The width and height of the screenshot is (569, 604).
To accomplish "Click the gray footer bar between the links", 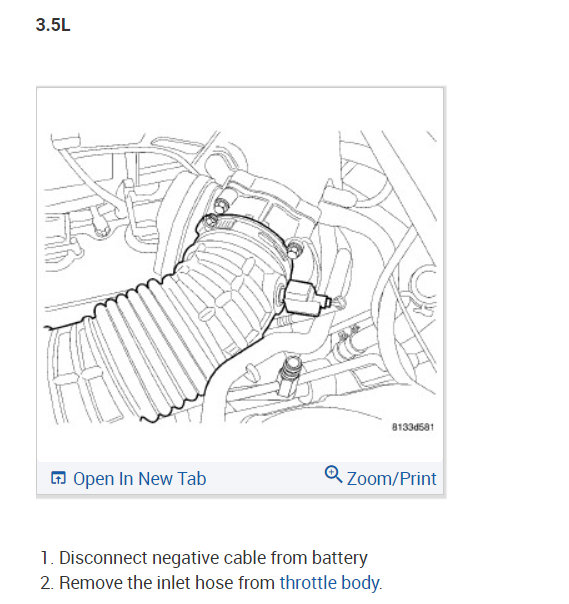I will (265, 478).
